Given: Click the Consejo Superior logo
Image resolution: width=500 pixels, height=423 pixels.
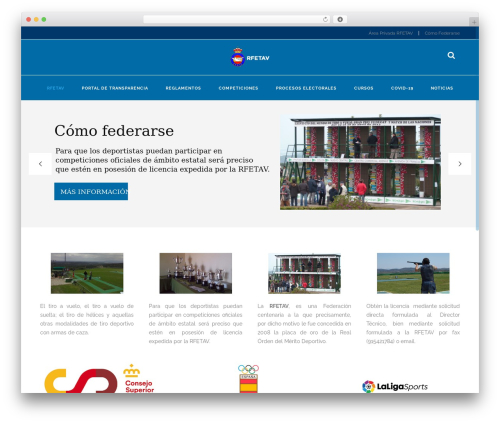Looking at the screenshot, I should (99, 379).
